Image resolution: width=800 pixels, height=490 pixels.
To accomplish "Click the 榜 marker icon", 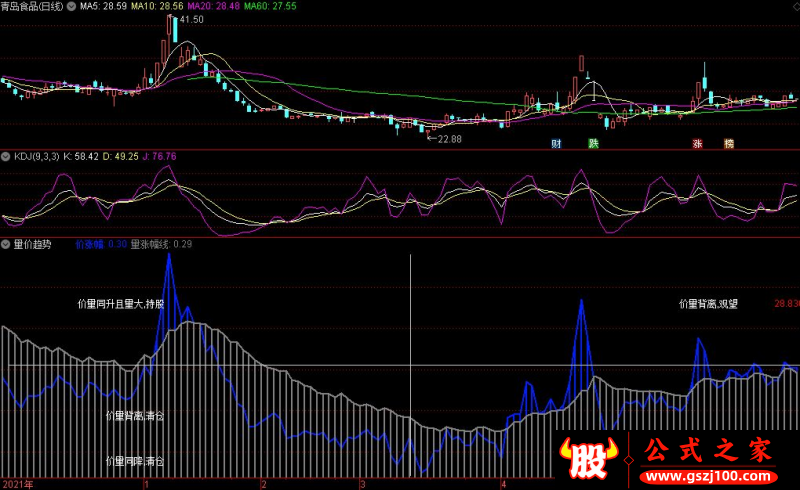I will tap(729, 143).
